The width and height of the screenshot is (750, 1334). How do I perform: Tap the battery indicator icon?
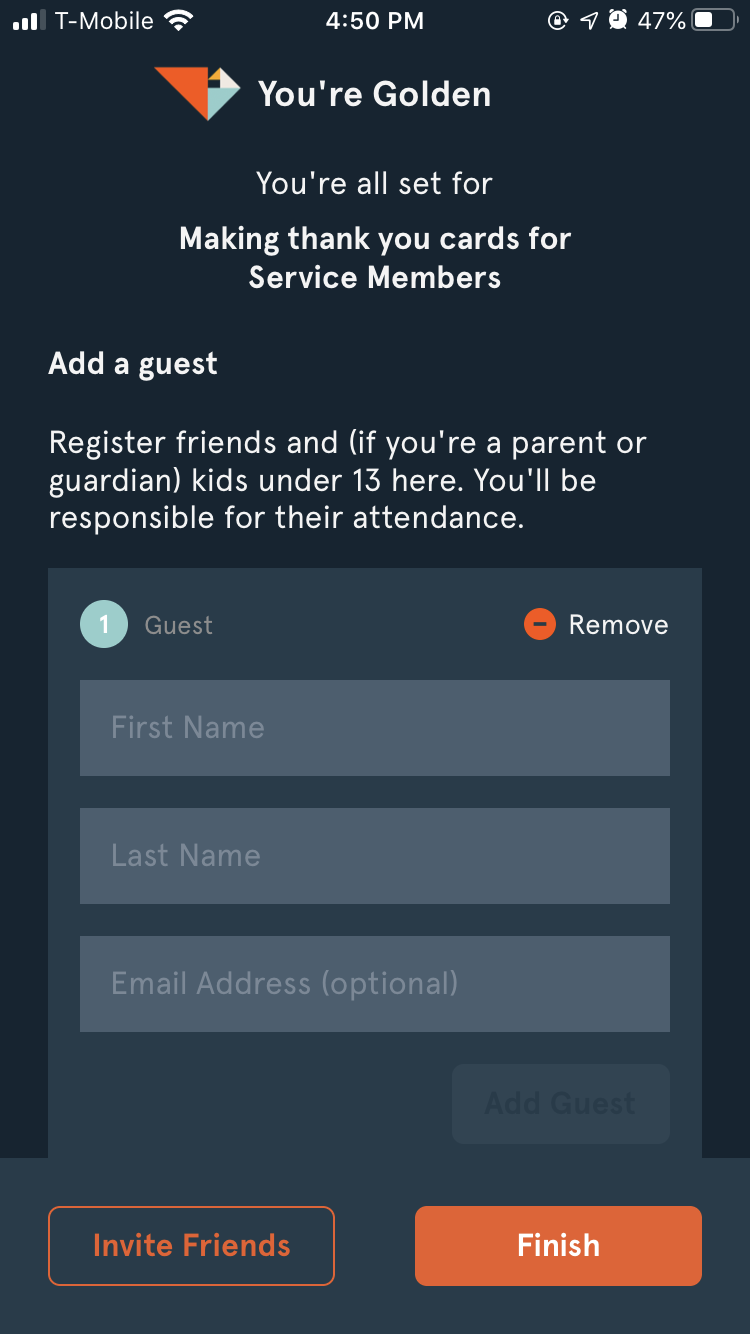[x=714, y=21]
